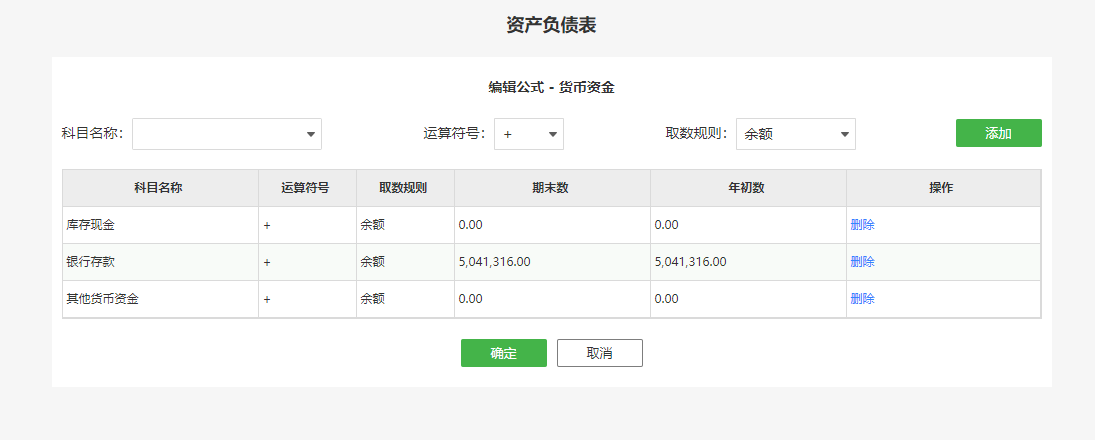Click the 操作 column header

943,188
